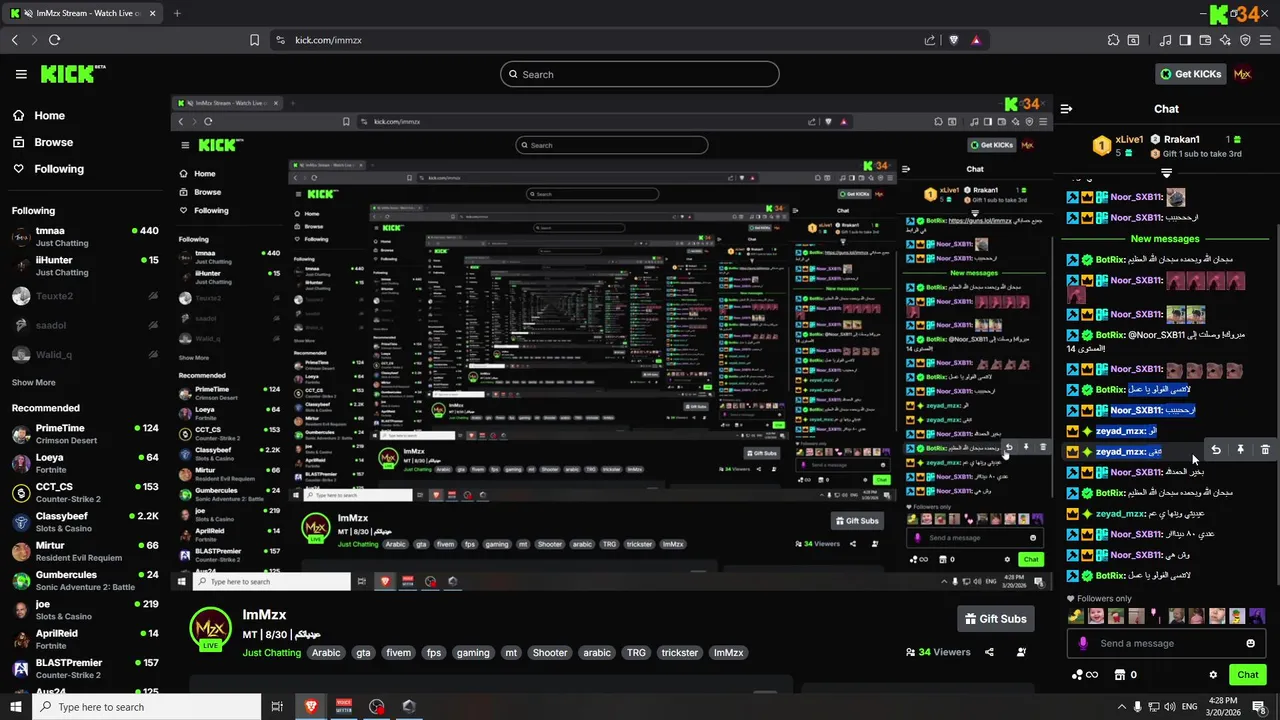Open Brave Wallet icon
The height and width of the screenshot is (720, 1280).
coord(1205,40)
